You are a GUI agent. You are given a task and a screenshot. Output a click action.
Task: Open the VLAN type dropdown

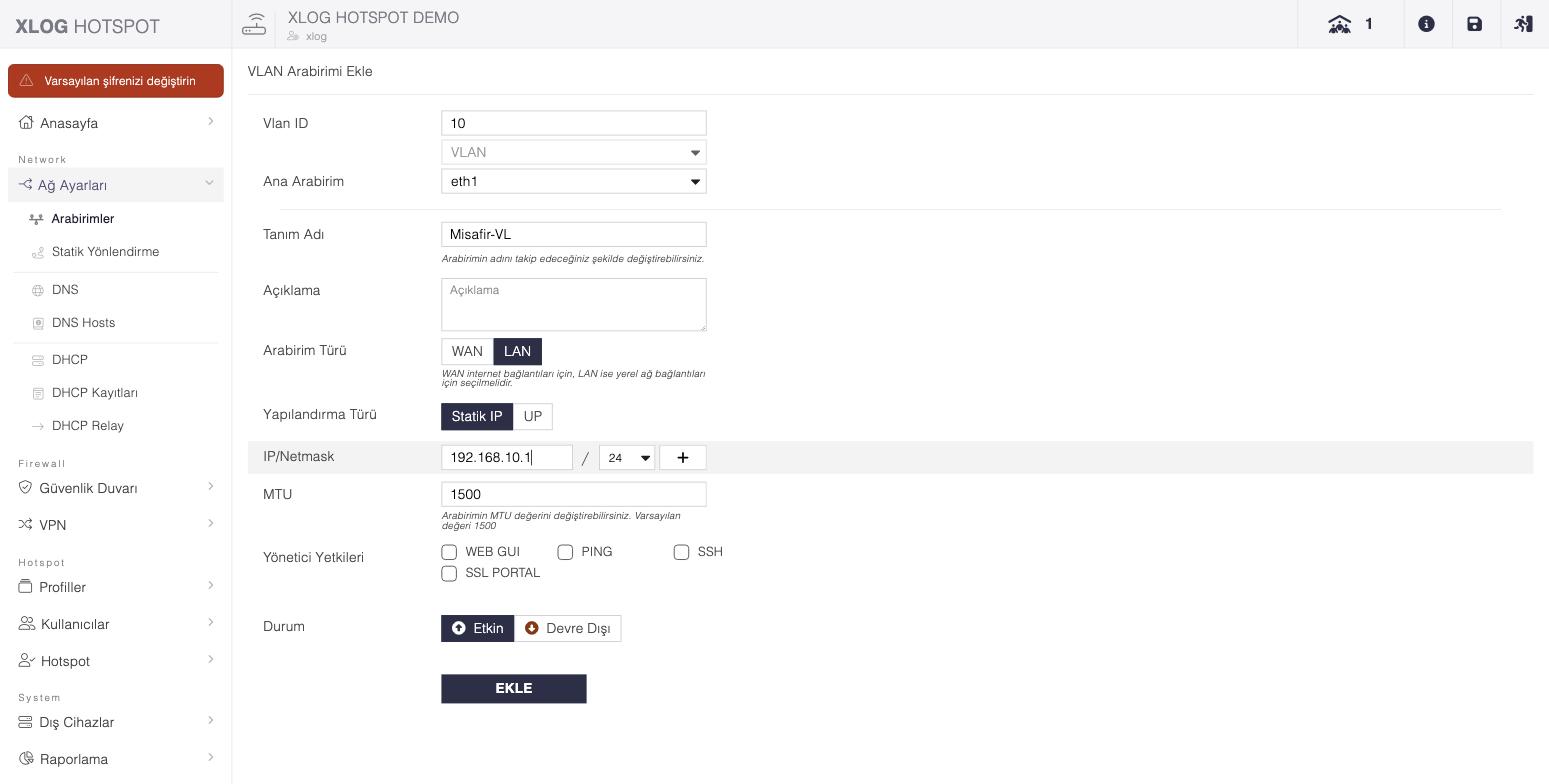(574, 152)
